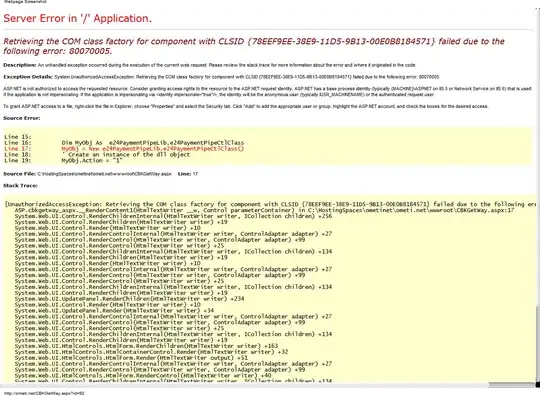Click the HtmlForm.Render(HtmlTextWriter output) +51 line
This screenshot has height=396, width=540.
[x=131, y=357]
